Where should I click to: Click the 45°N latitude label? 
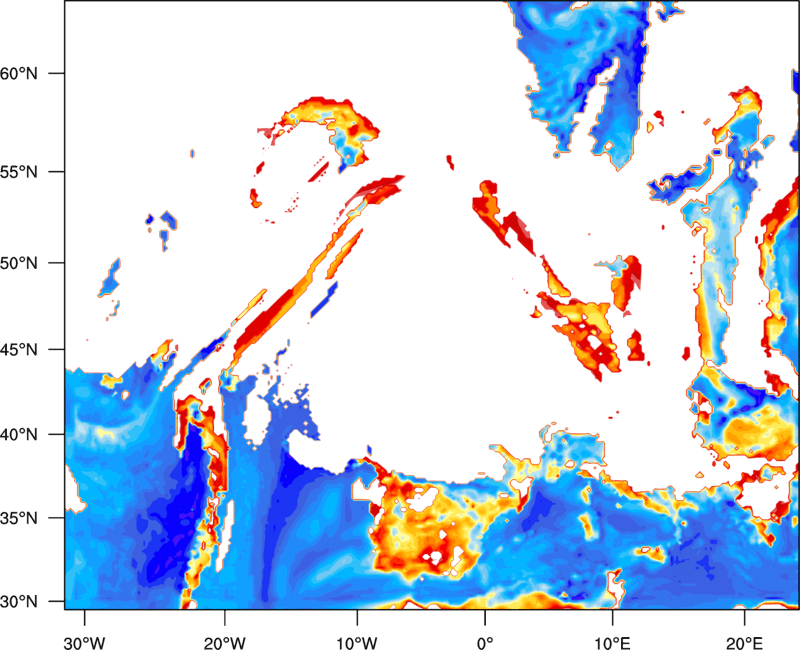tap(19, 349)
